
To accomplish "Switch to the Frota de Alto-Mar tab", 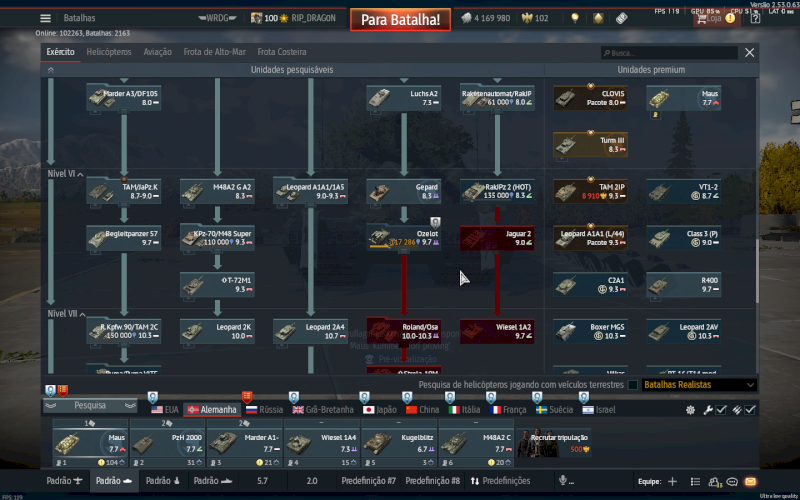I will tap(214, 52).
